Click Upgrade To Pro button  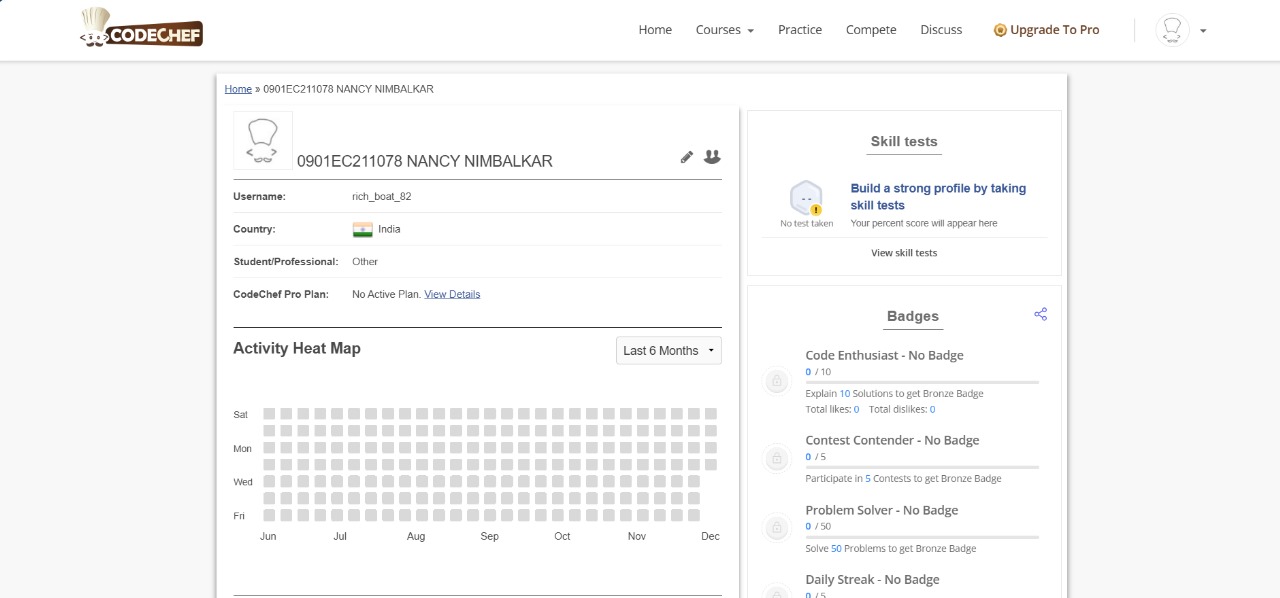tap(1046, 30)
